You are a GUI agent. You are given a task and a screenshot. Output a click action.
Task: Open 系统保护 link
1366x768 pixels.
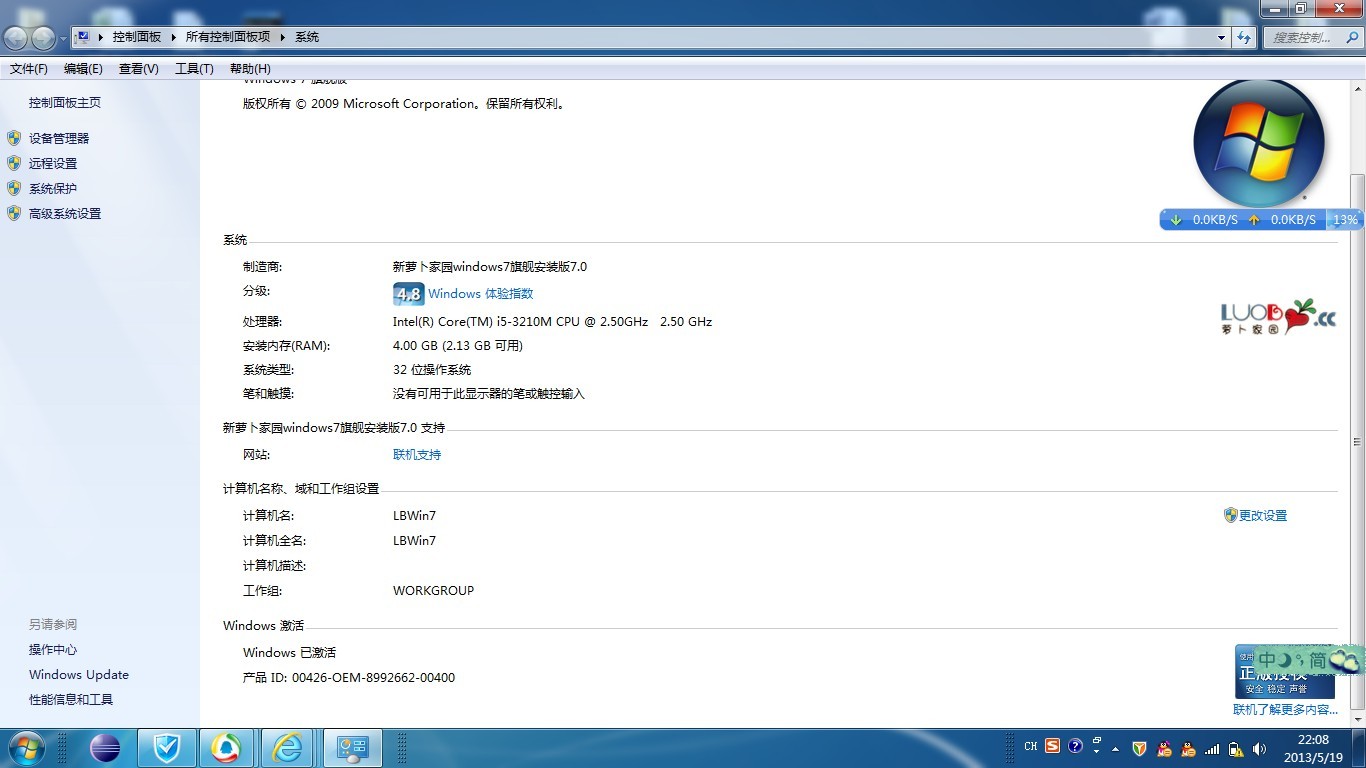tap(53, 189)
